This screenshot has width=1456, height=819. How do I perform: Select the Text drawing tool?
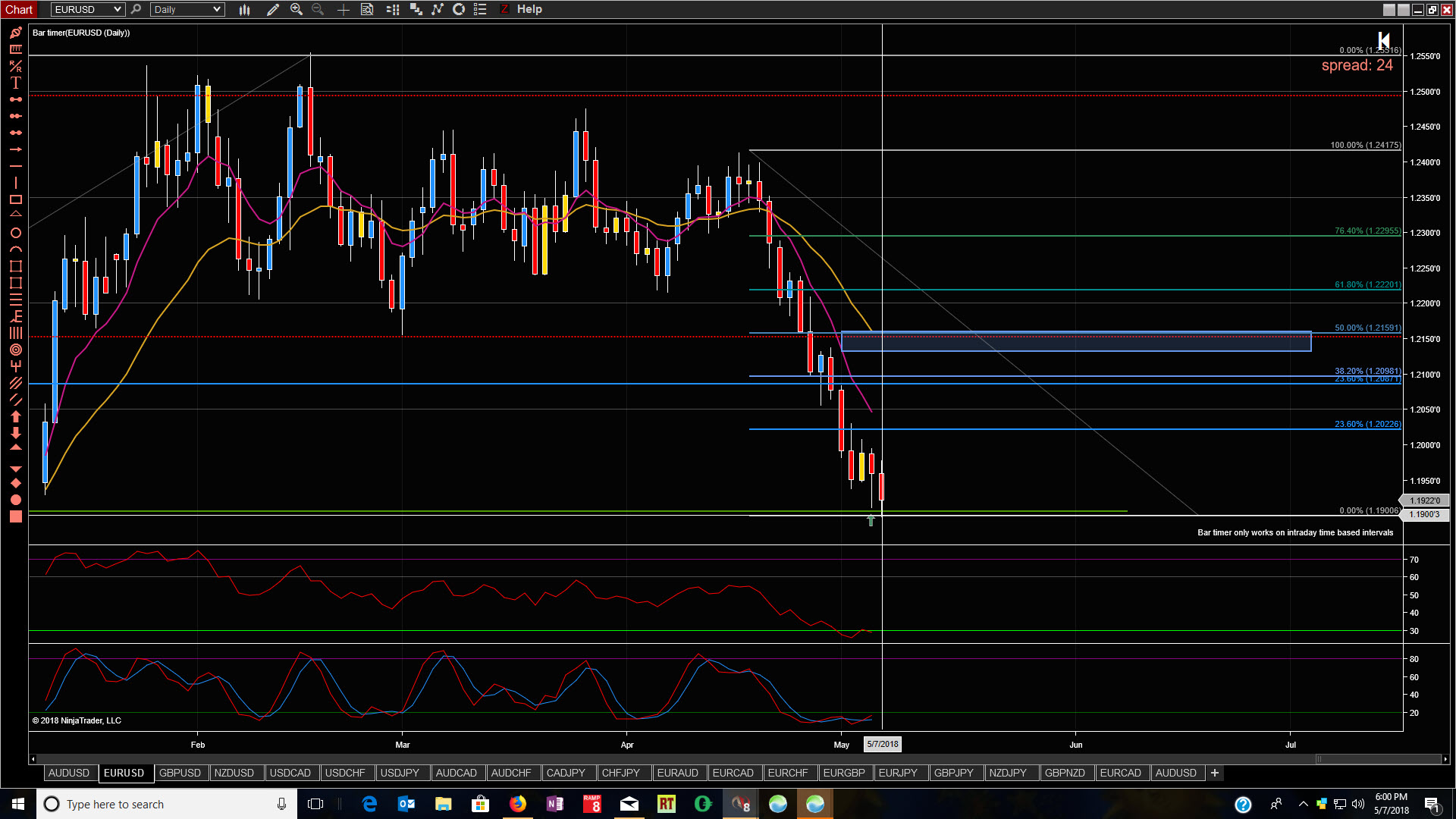pos(15,83)
